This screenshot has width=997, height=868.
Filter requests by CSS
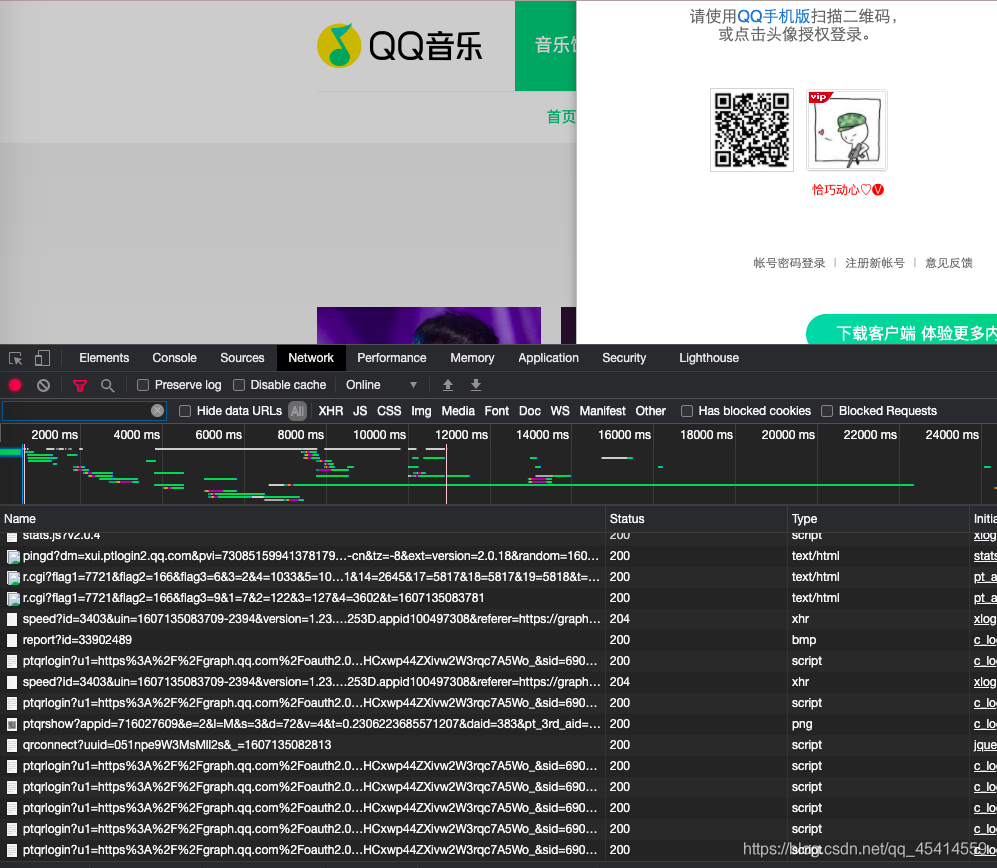(389, 411)
